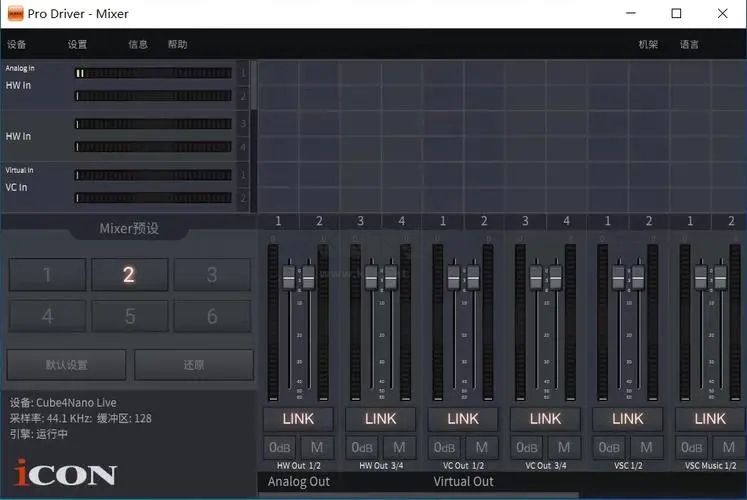Mute the VC Out 1/2 channel
Screen dimensions: 747x500
tap(481, 448)
